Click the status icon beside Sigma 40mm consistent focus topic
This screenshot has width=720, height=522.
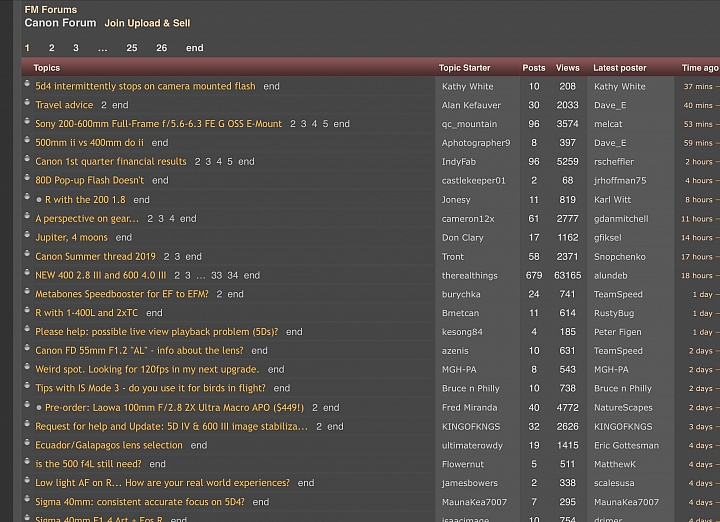click(x=27, y=499)
